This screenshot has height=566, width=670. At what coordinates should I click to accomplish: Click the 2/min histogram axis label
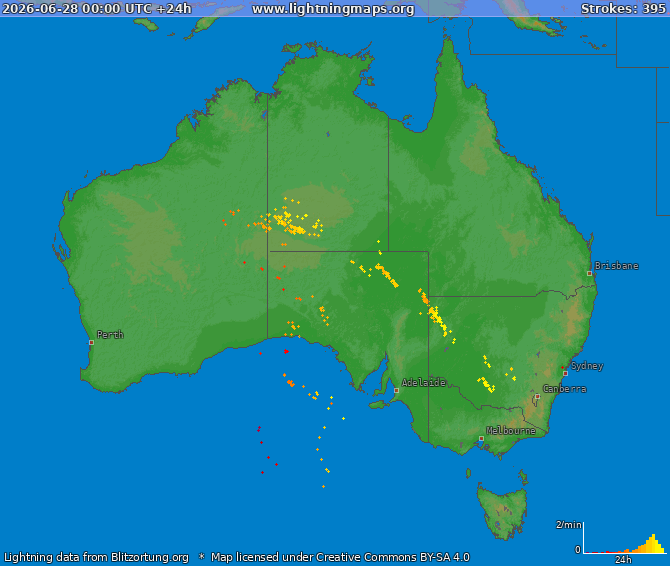[568, 525]
